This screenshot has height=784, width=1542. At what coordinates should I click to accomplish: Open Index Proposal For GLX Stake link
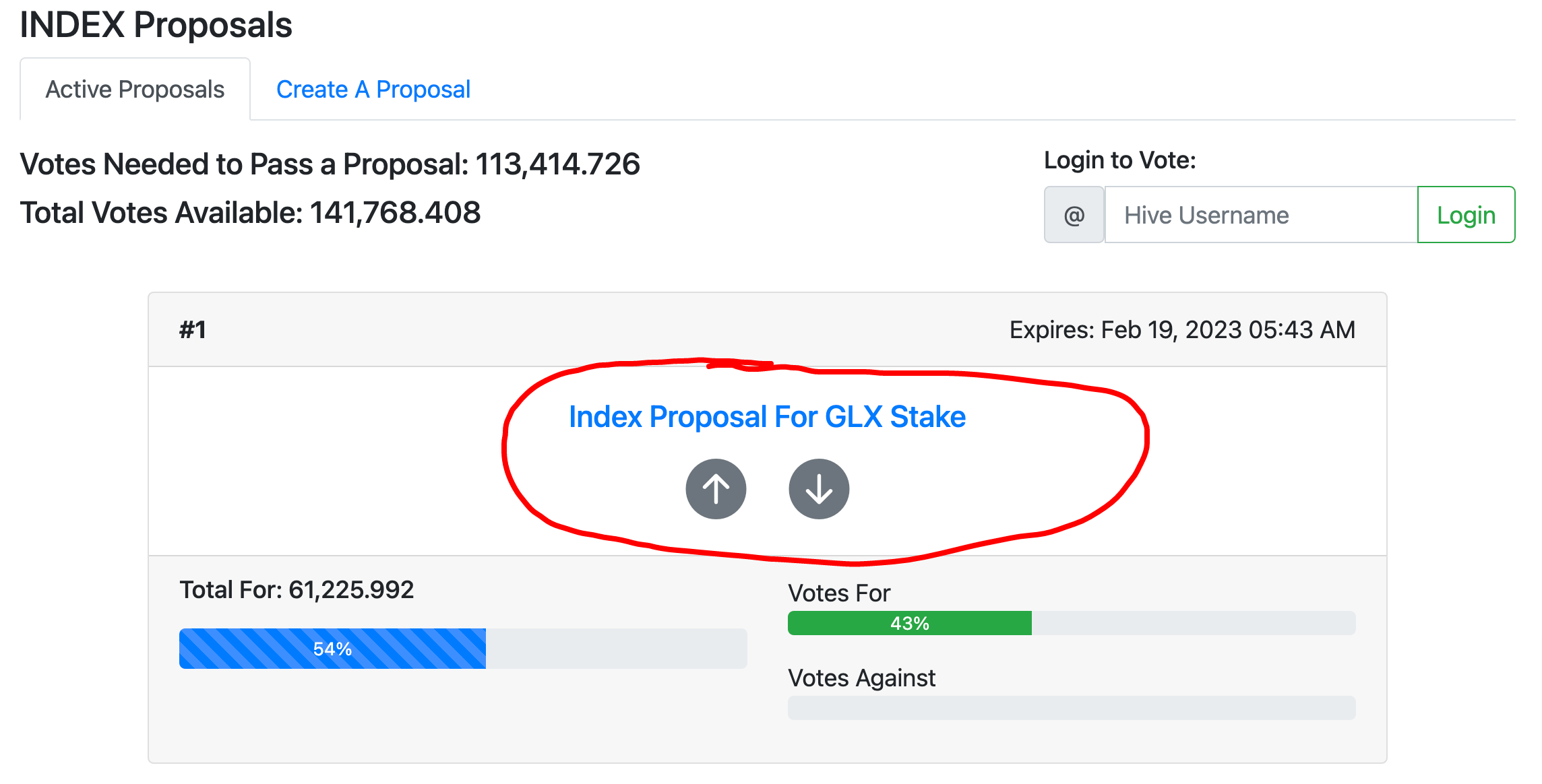coord(767,416)
